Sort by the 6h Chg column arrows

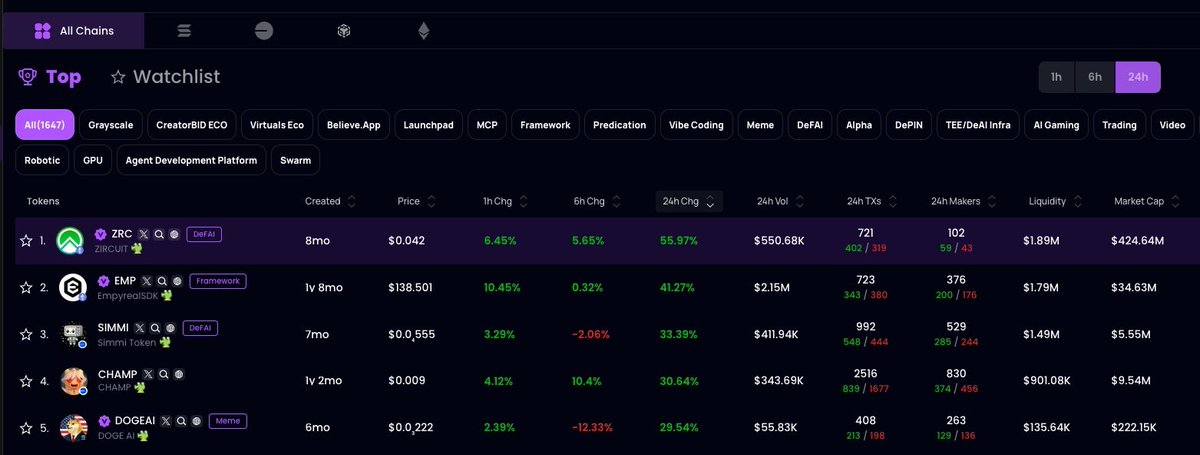pyautogui.click(x=617, y=201)
